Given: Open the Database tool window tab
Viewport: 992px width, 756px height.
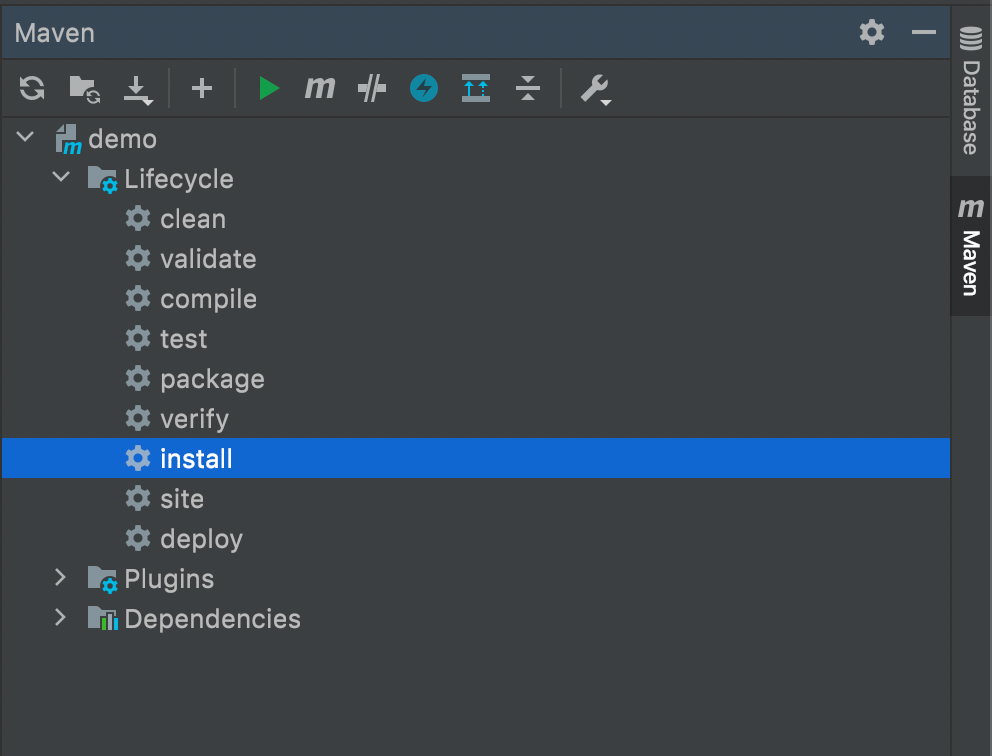Looking at the screenshot, I should [x=970, y=94].
